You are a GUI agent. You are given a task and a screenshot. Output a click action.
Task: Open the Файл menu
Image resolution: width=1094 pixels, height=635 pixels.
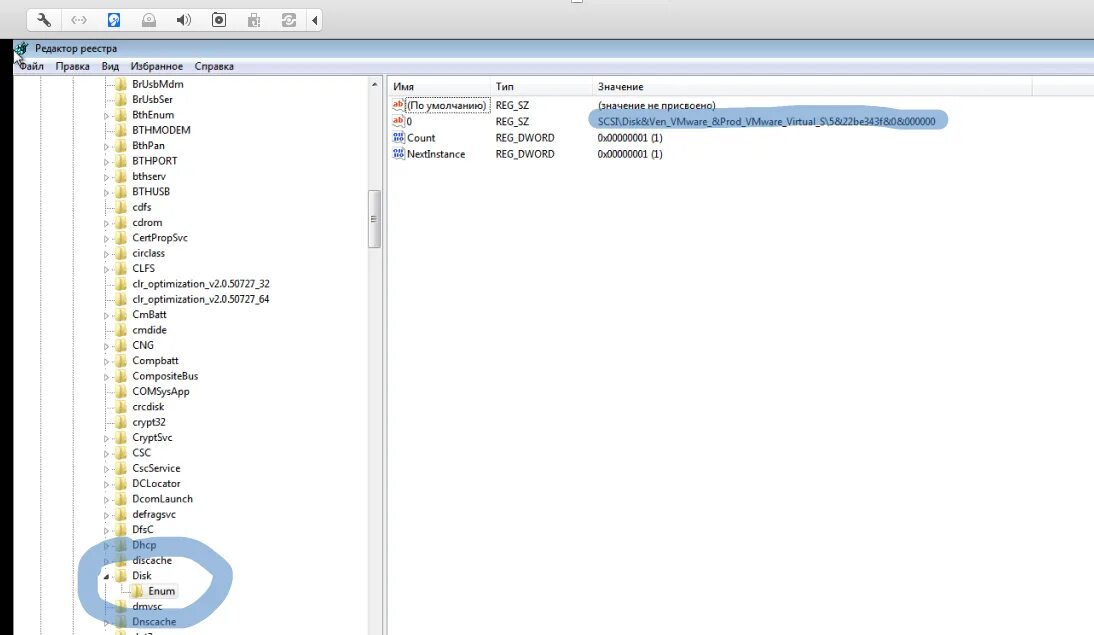coord(31,66)
